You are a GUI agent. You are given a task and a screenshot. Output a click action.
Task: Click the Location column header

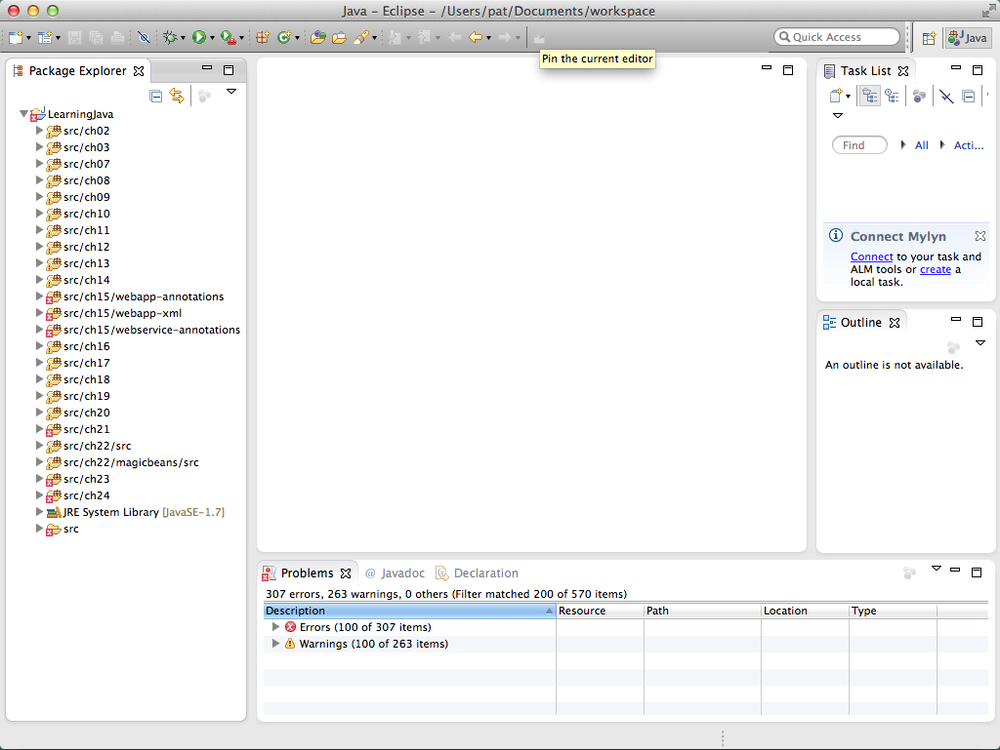[x=805, y=610]
